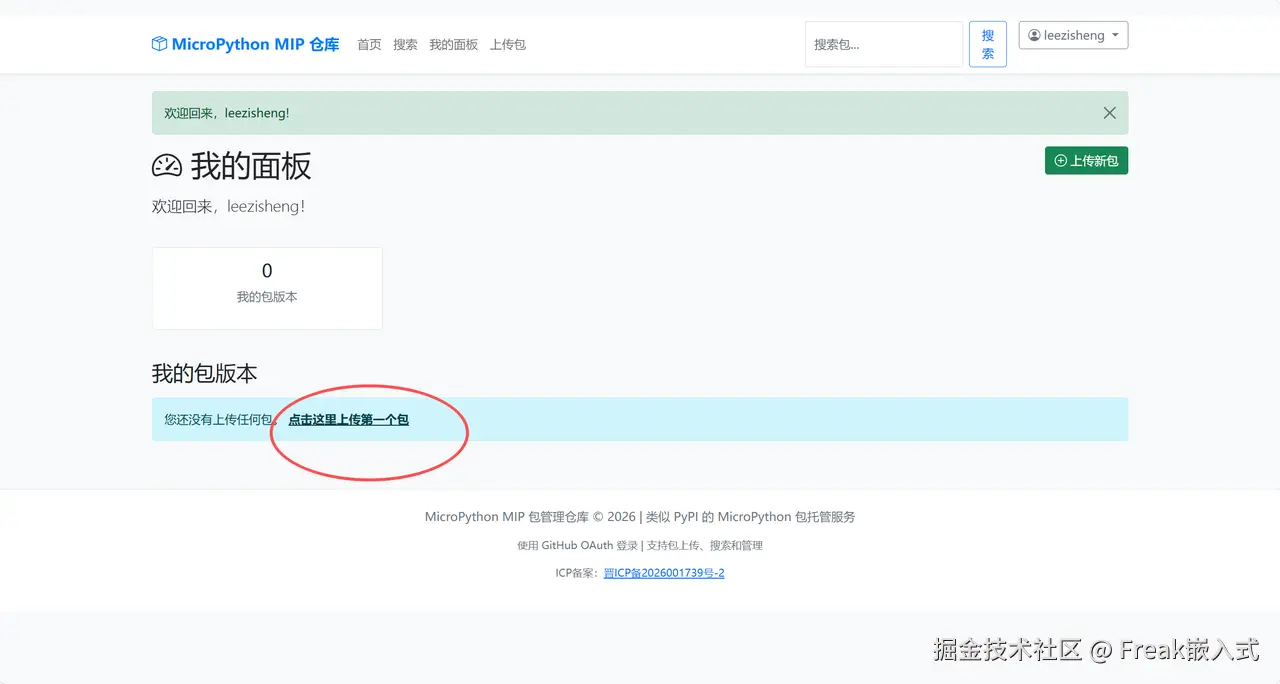Screen dimensions: 1280x684
Task: Focus the 搜索包 input field
Action: pyautogui.click(x=884, y=44)
